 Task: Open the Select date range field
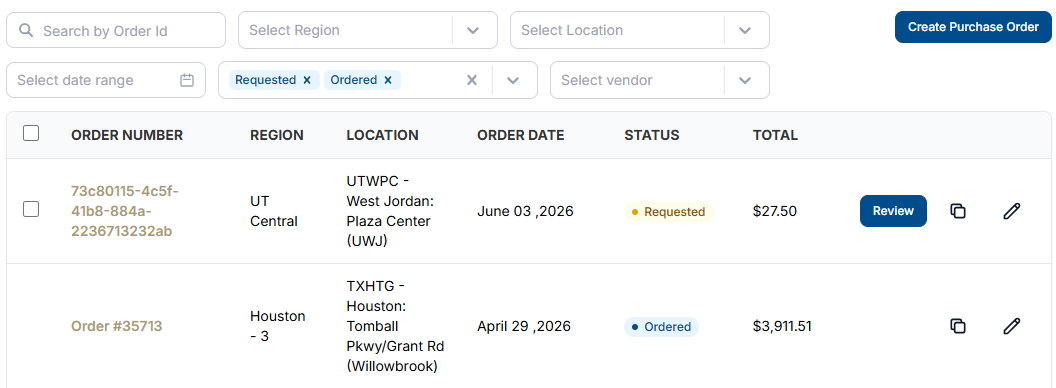[x=106, y=80]
